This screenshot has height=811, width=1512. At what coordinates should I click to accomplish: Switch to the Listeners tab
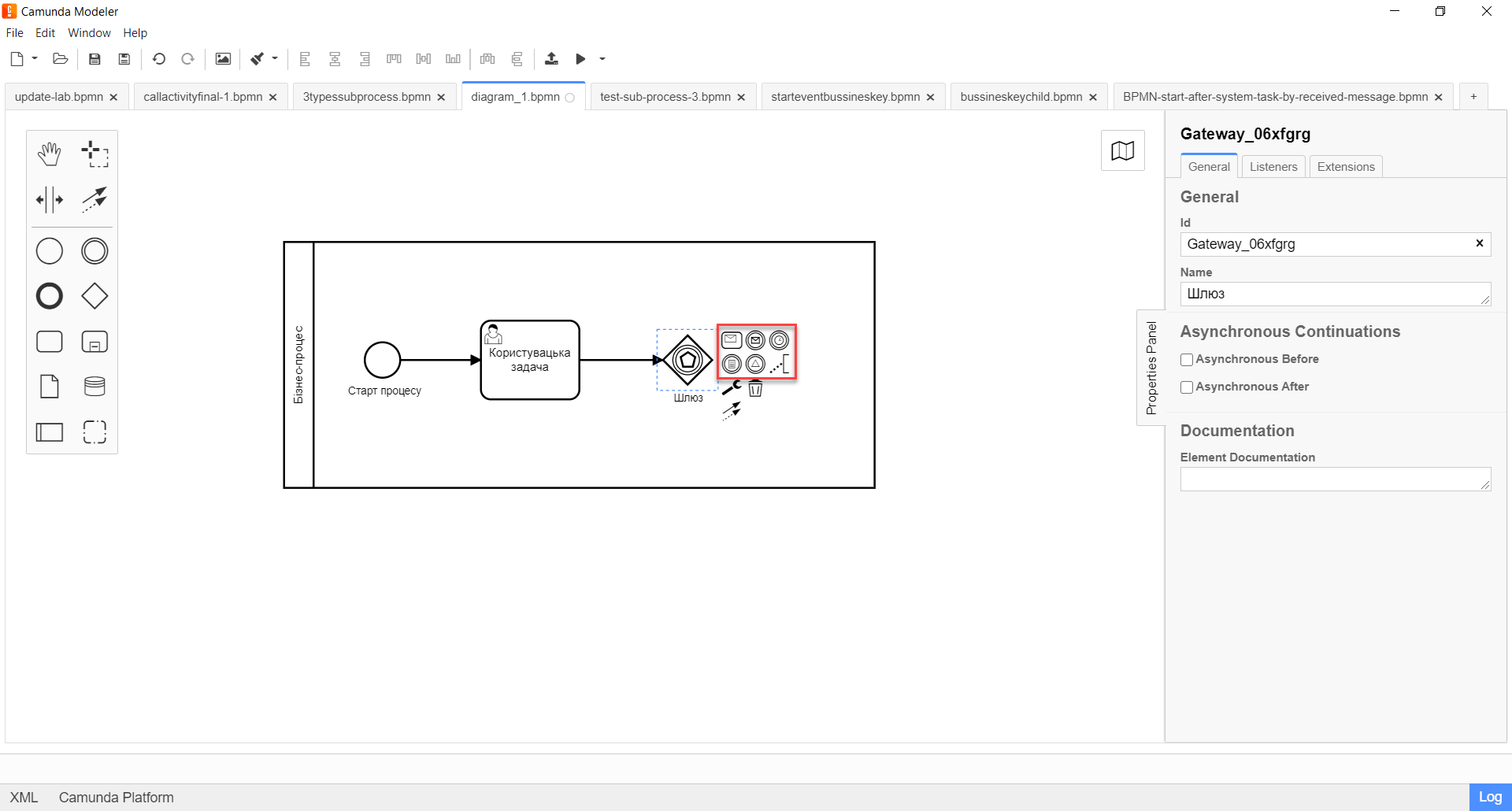point(1273,167)
